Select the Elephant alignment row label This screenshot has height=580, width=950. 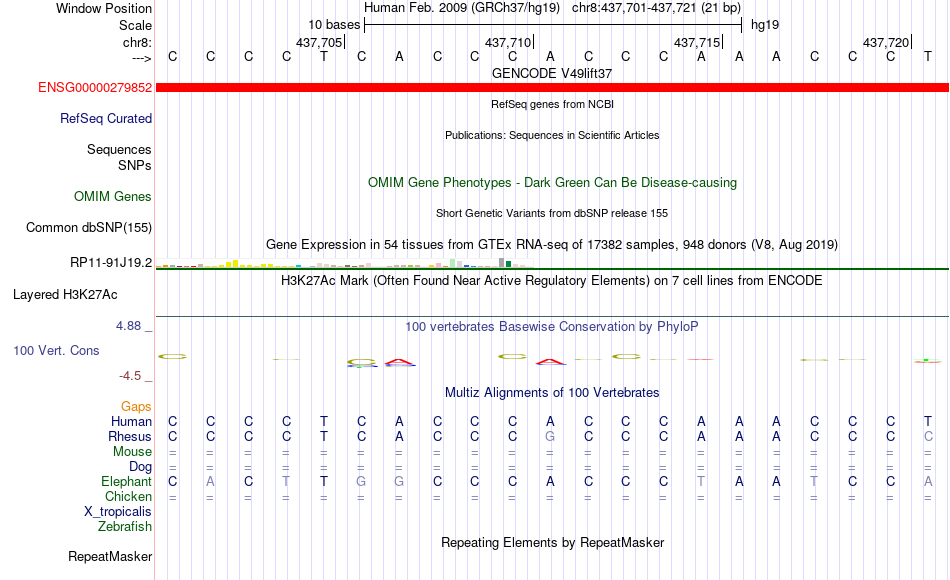(x=126, y=481)
